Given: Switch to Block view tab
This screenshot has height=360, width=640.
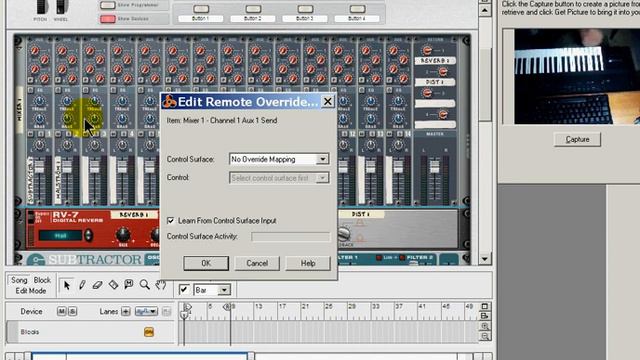Looking at the screenshot, I should pyautogui.click(x=42, y=280).
